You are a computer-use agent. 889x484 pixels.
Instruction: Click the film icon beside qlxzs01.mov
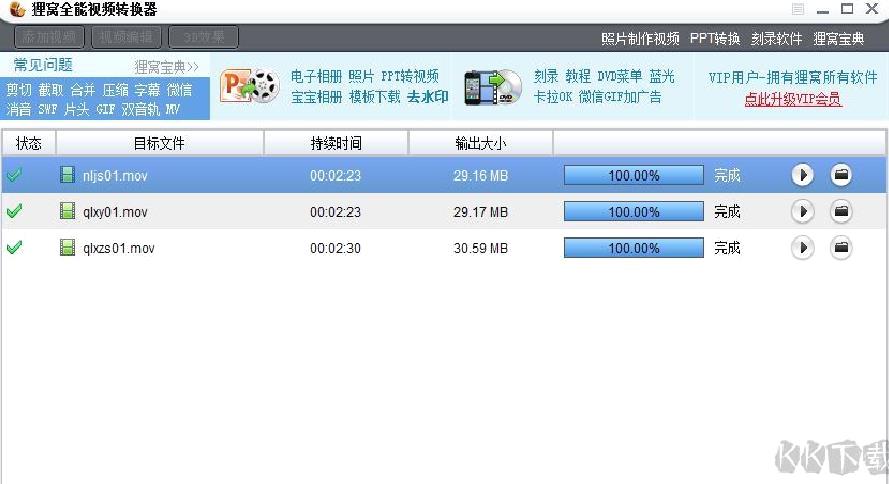[67, 248]
